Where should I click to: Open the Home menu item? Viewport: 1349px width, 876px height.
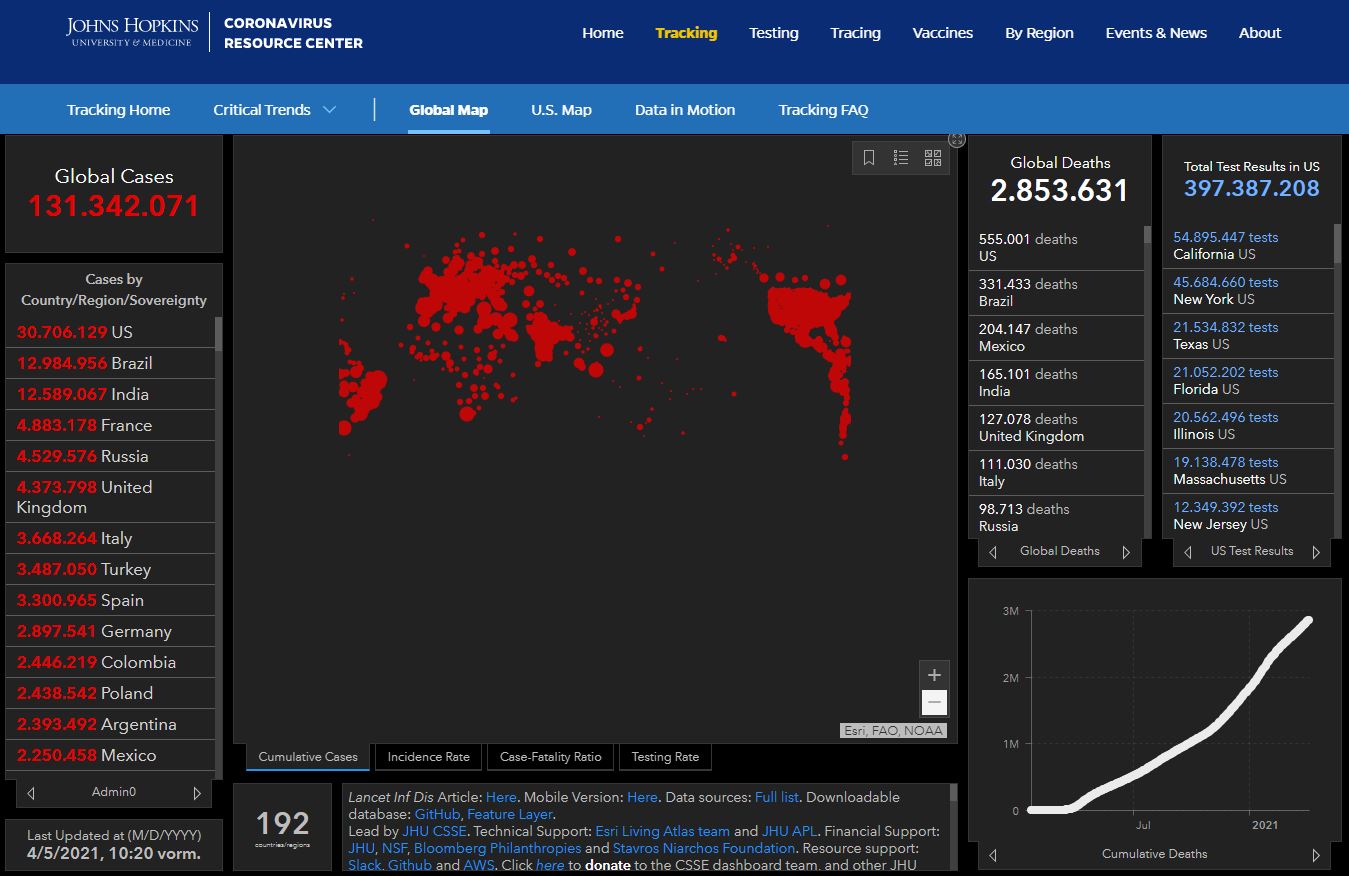point(603,33)
